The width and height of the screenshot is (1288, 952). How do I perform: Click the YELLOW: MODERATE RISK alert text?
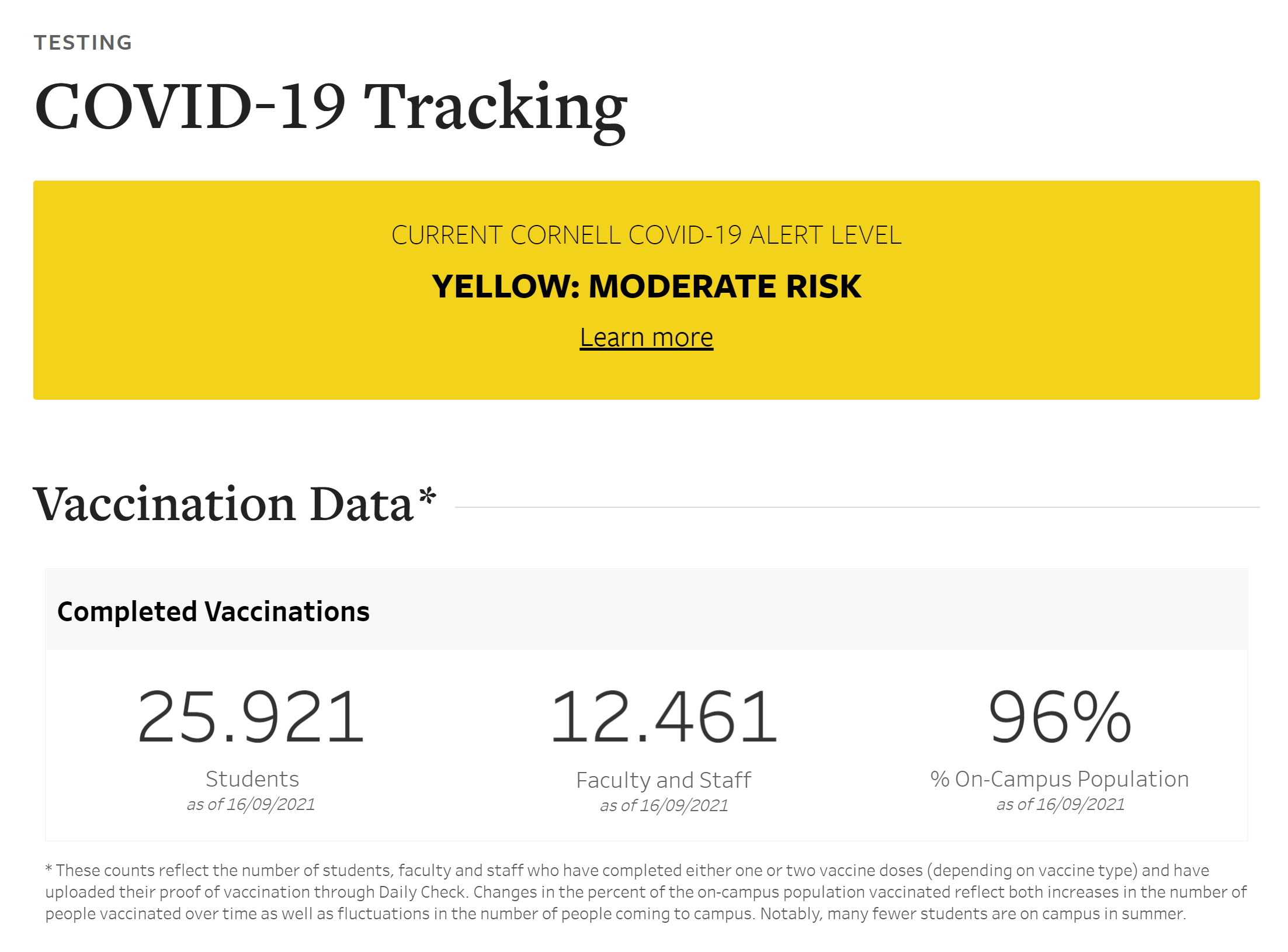[x=646, y=286]
